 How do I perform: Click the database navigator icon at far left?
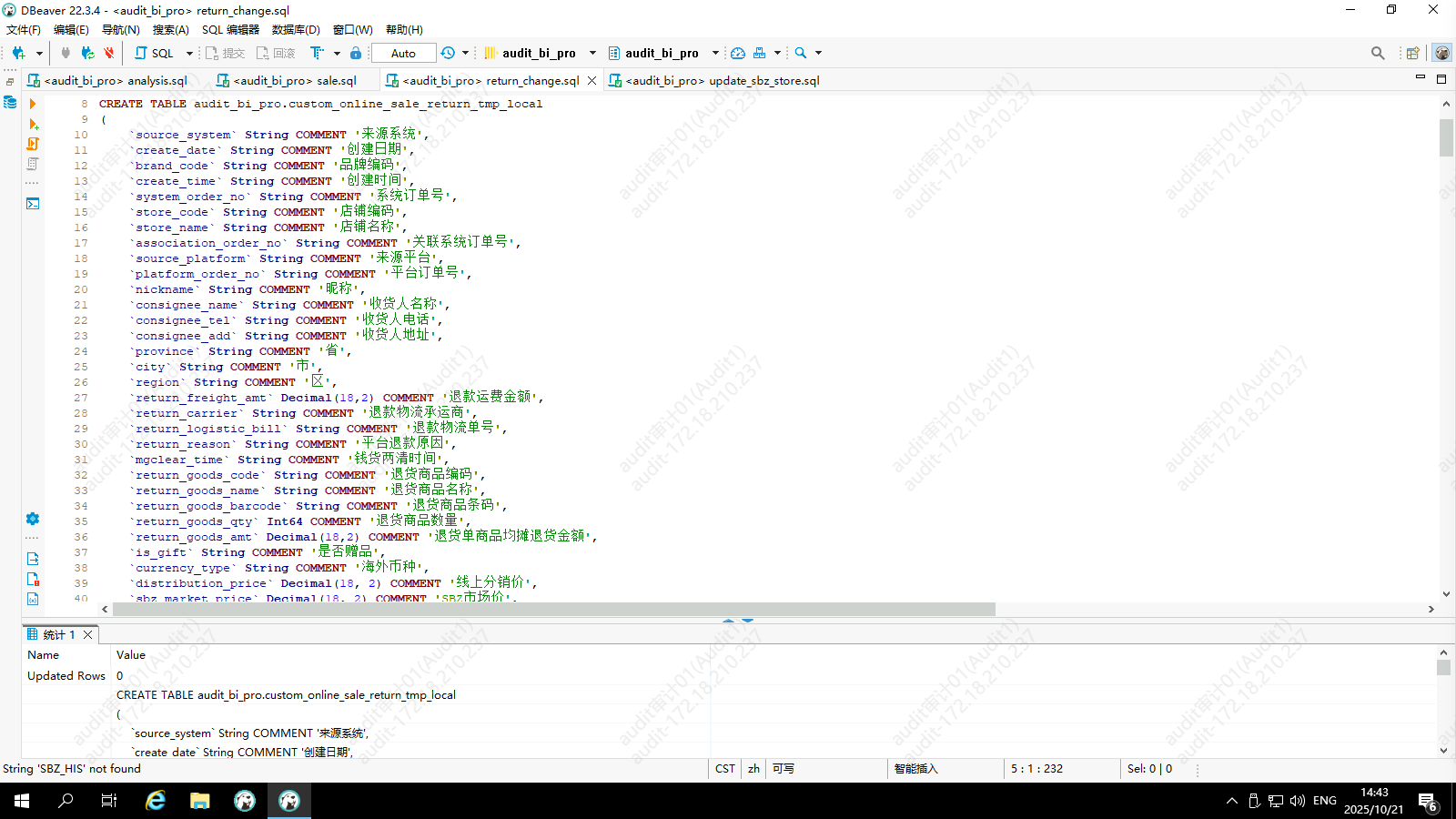tap(10, 103)
